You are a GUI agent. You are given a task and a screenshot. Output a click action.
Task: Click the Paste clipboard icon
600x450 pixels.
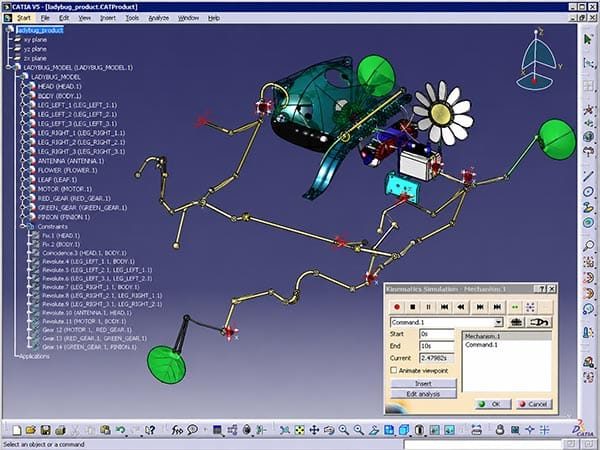(105, 430)
